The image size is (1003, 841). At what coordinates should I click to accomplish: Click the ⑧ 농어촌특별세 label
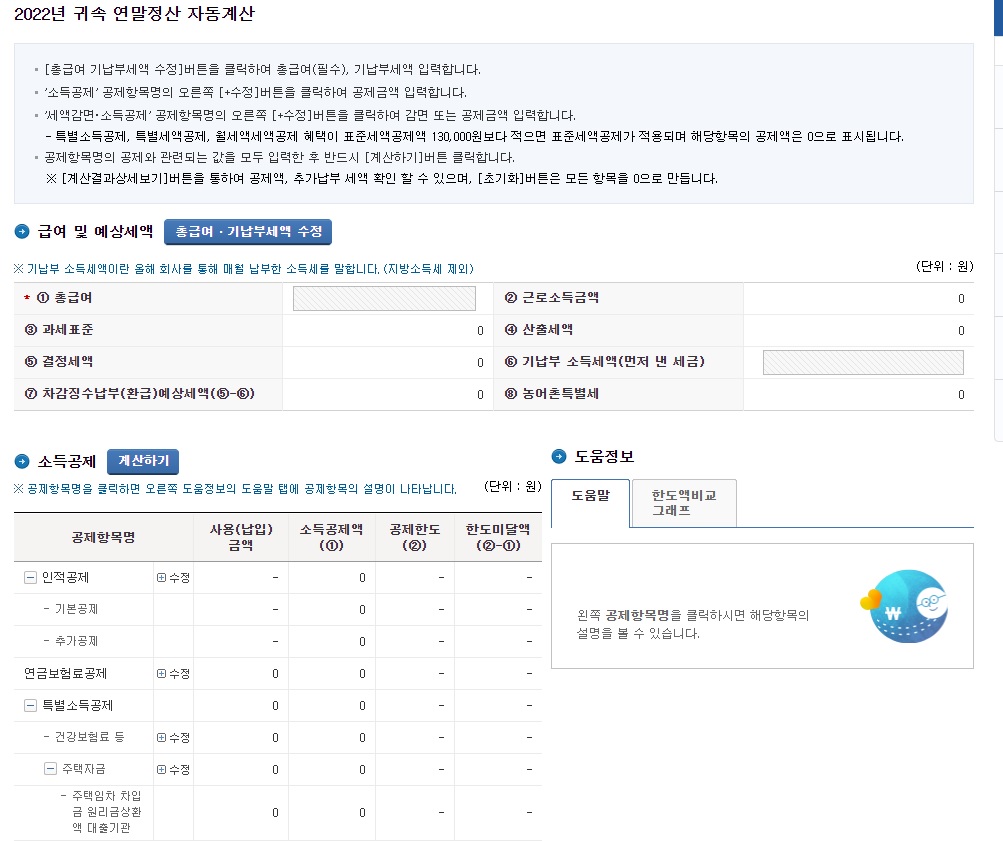pos(551,393)
